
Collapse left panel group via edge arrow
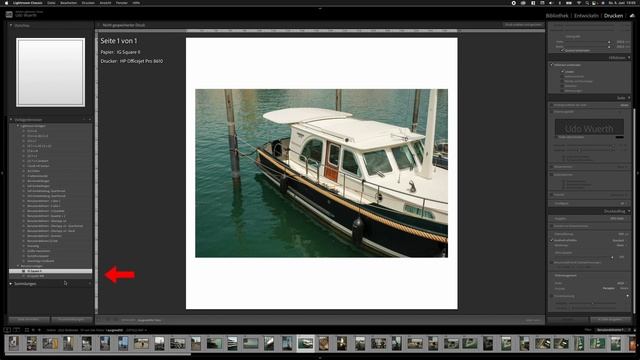pos(2,173)
